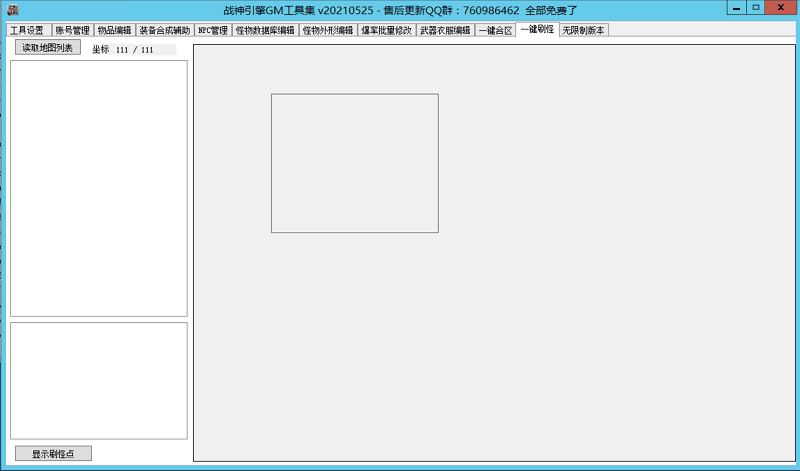The image size is (800, 471).
Task: Click the outlined rectangle in the map canvas
Action: click(x=354, y=163)
